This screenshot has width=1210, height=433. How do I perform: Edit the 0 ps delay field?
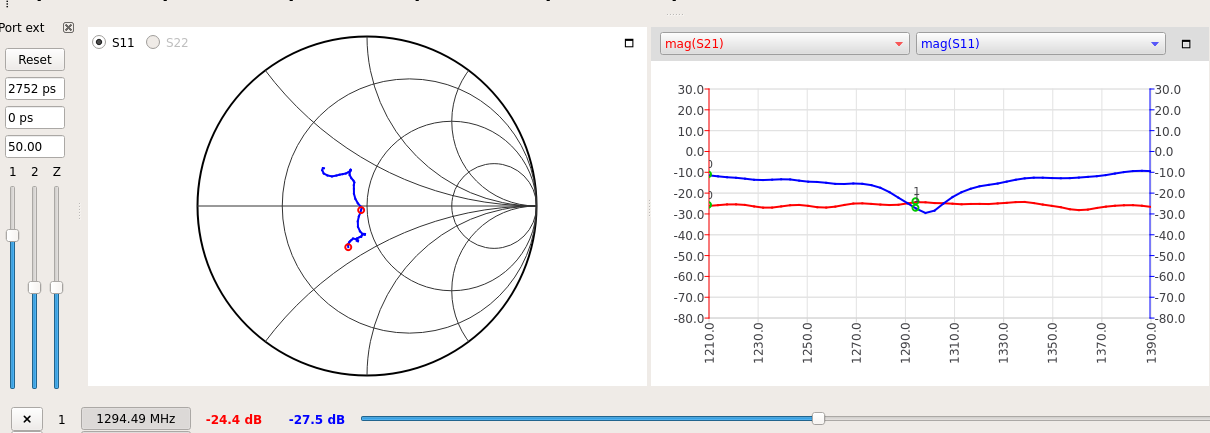(x=35, y=118)
